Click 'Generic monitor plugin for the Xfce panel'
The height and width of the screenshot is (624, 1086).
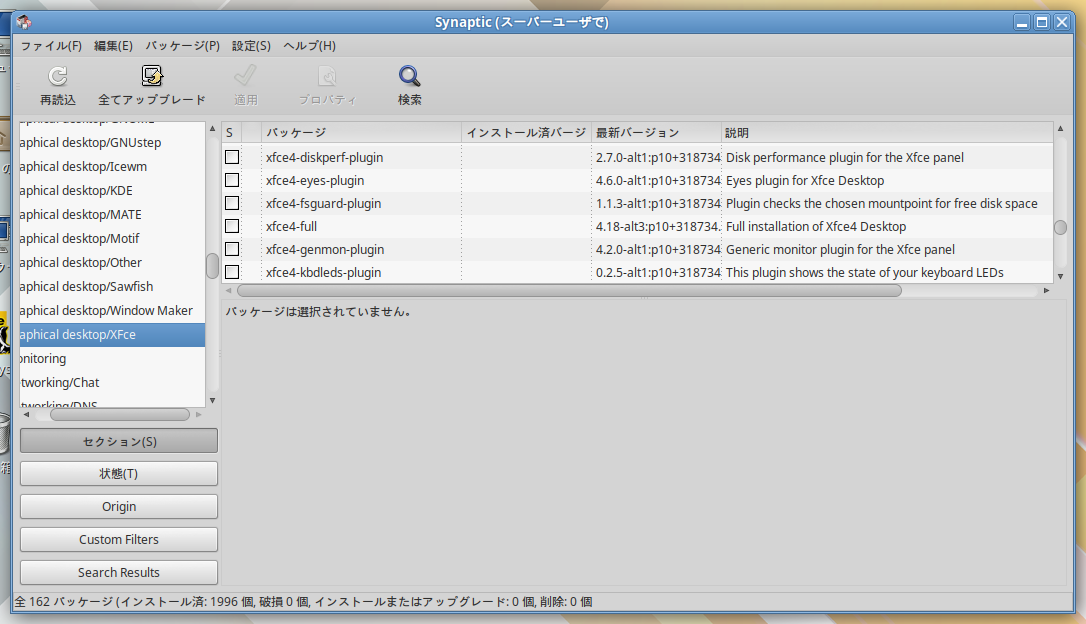[x=840, y=249]
